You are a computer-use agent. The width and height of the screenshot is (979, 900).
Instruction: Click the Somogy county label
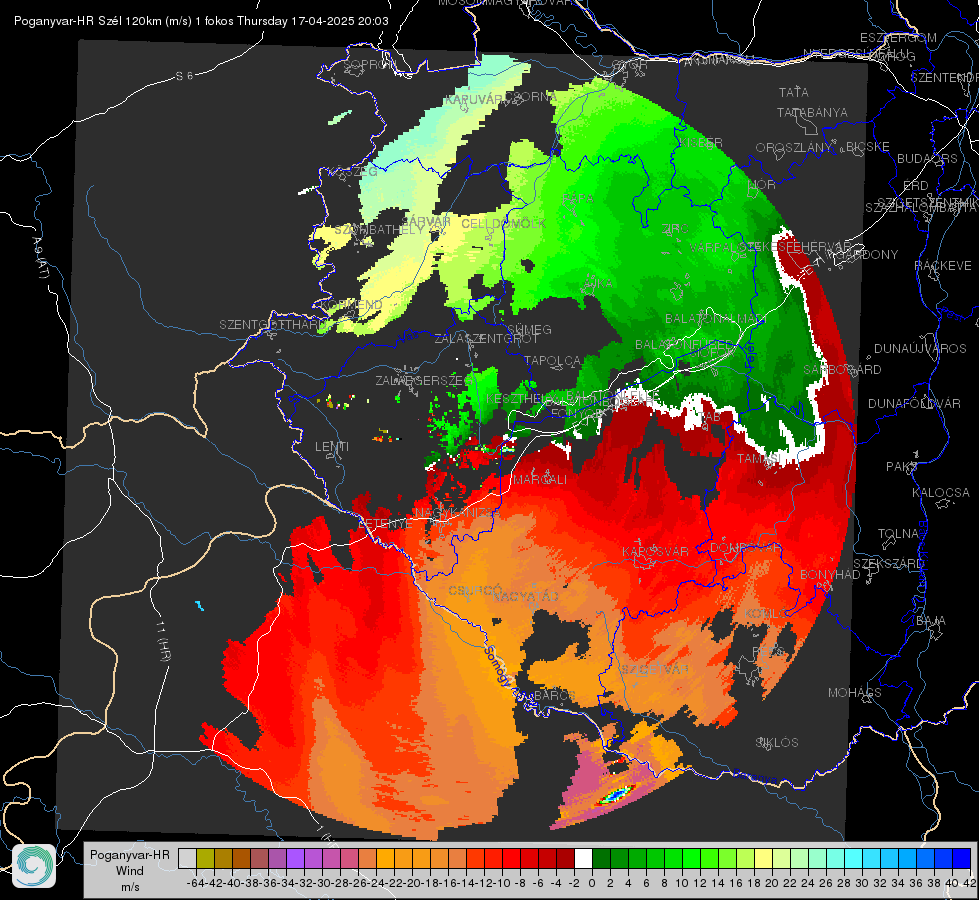coord(498,666)
